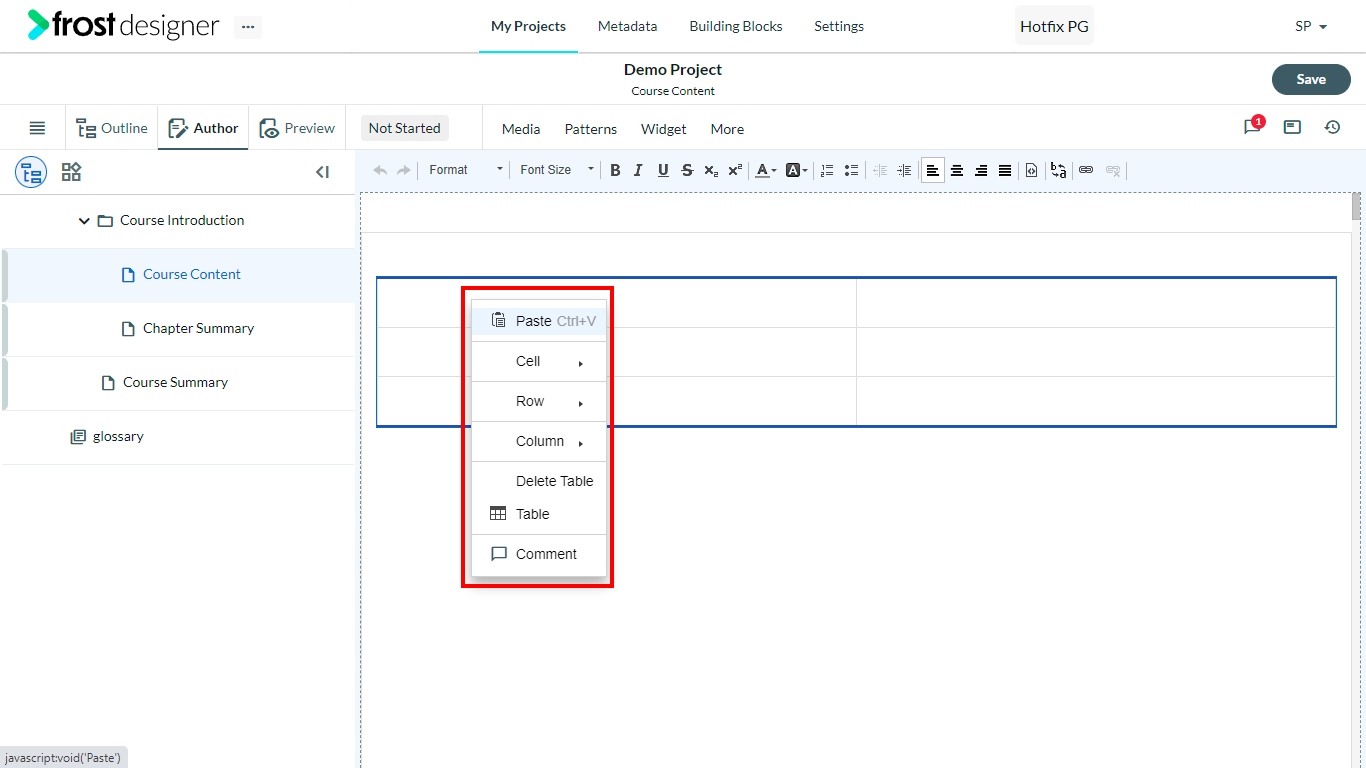Open the comments icon with red badge
Viewport: 1366px width, 768px height.
click(1253, 127)
